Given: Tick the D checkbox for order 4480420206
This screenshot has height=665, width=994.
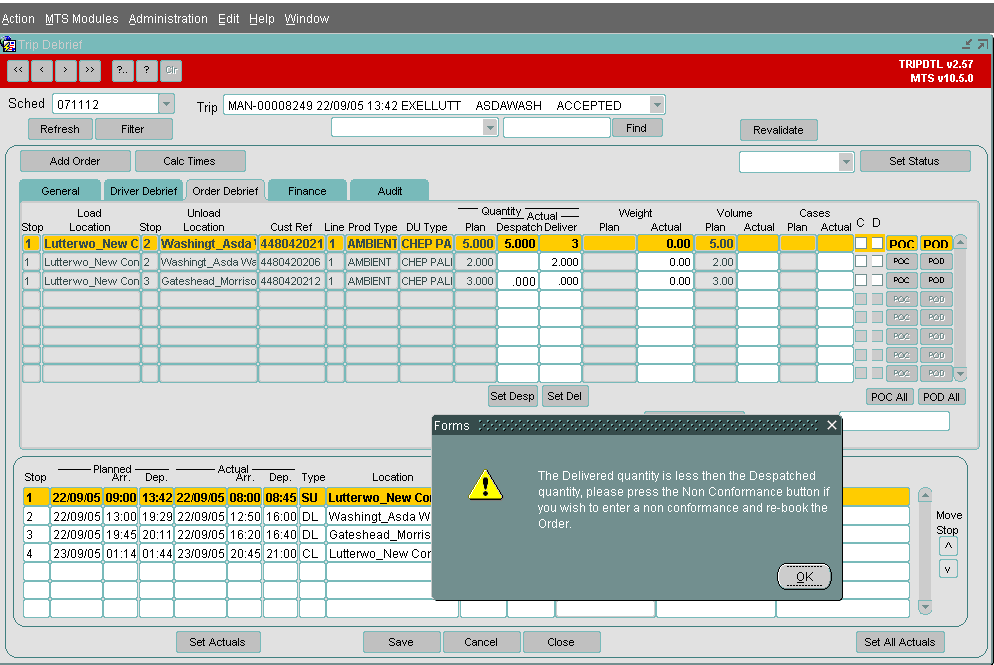Looking at the screenshot, I should click(x=877, y=261).
